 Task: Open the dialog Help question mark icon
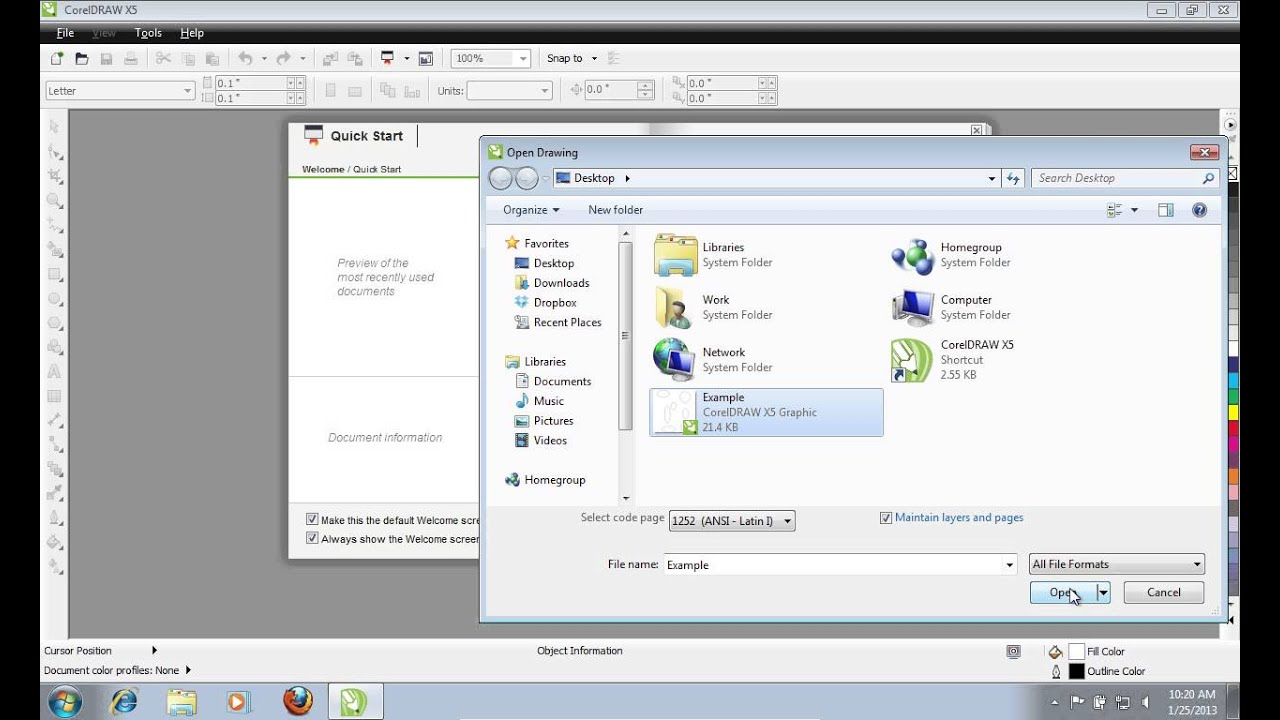pos(1199,210)
